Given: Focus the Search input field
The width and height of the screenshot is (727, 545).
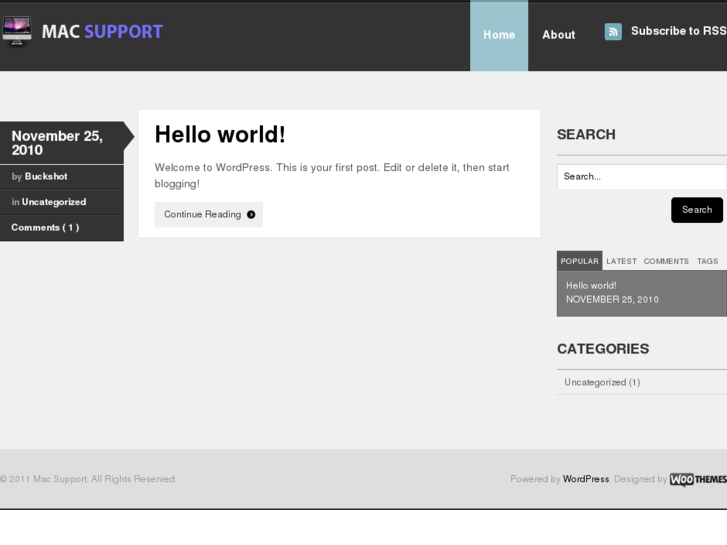Looking at the screenshot, I should [640, 177].
